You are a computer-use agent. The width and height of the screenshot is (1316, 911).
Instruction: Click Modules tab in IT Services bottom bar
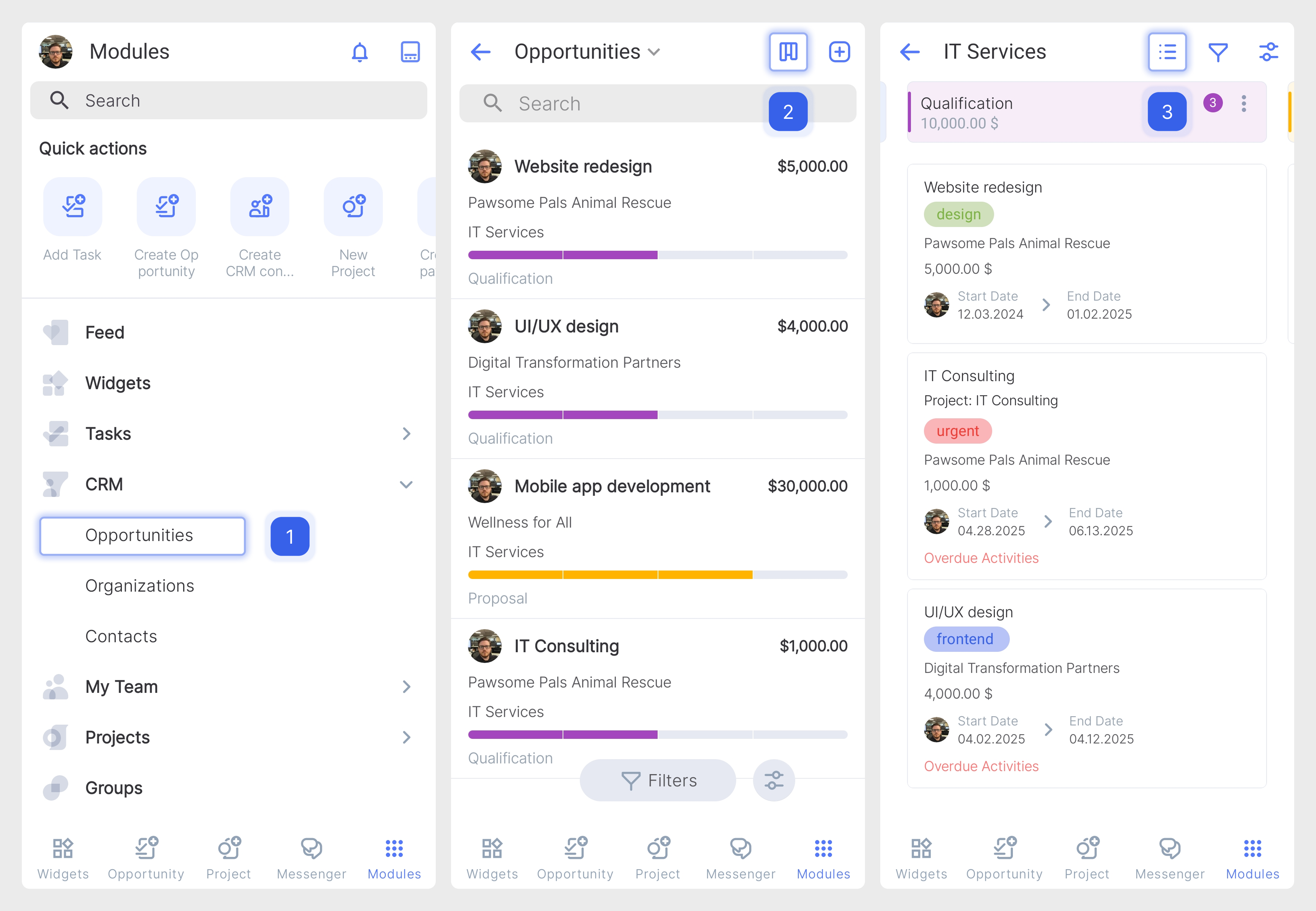(x=1252, y=858)
